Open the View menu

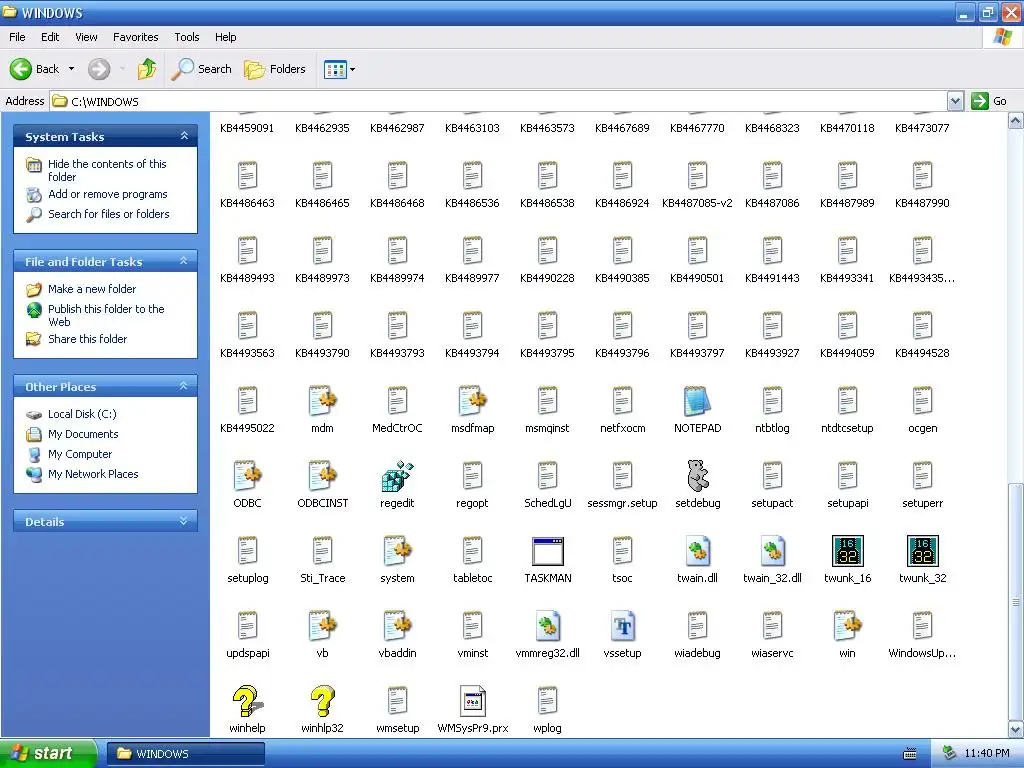(x=86, y=37)
